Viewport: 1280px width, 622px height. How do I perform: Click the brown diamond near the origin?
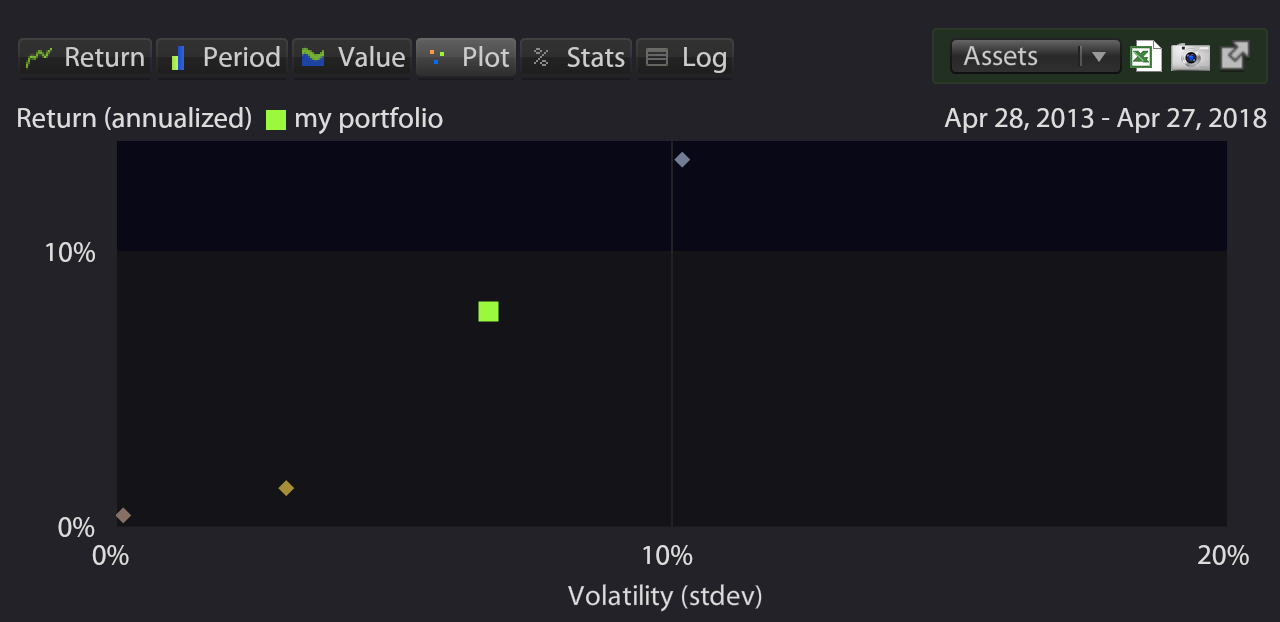coord(123,516)
